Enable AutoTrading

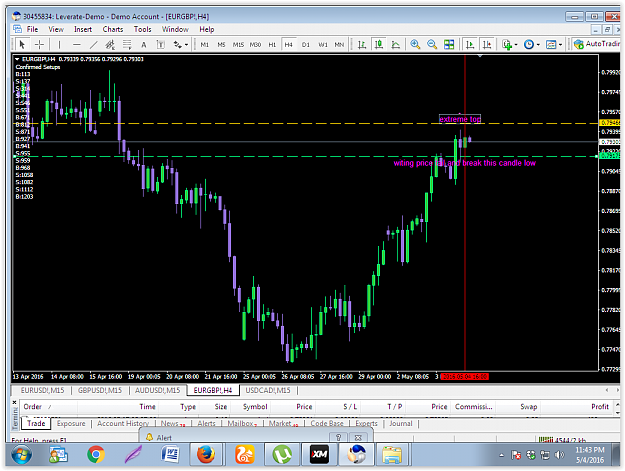coord(596,44)
